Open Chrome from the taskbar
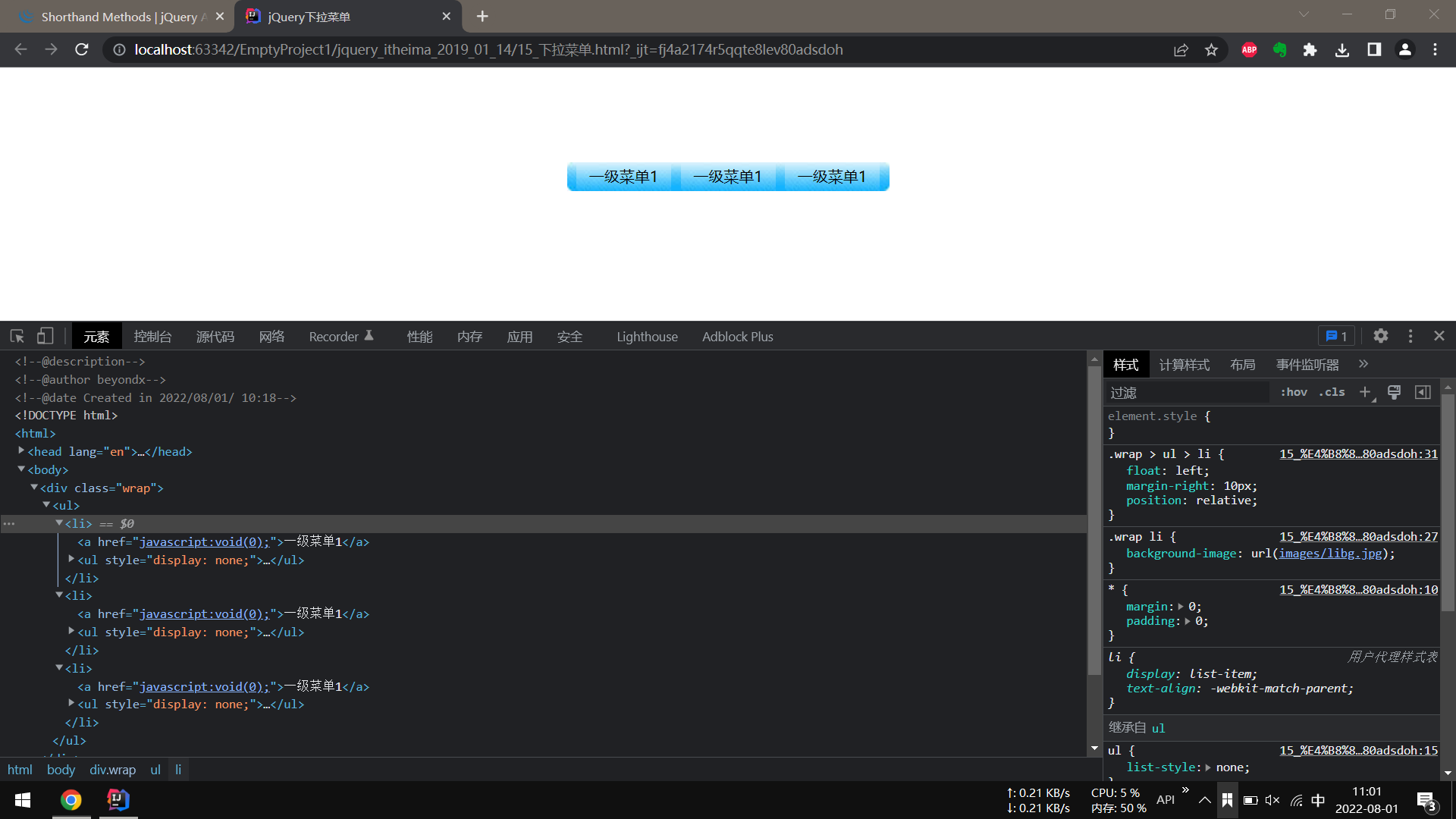 coord(71,800)
